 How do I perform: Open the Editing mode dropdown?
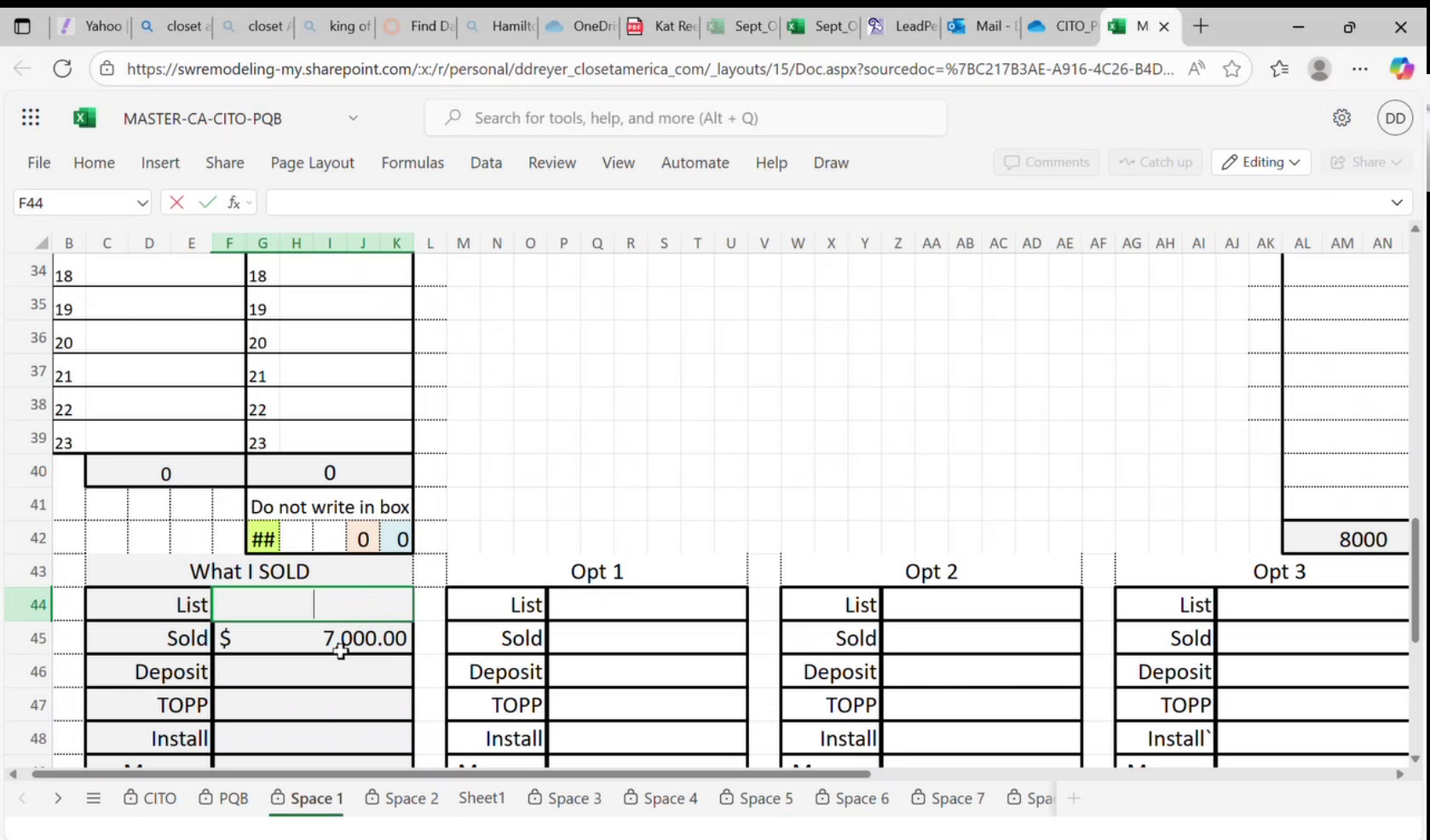tap(1260, 162)
